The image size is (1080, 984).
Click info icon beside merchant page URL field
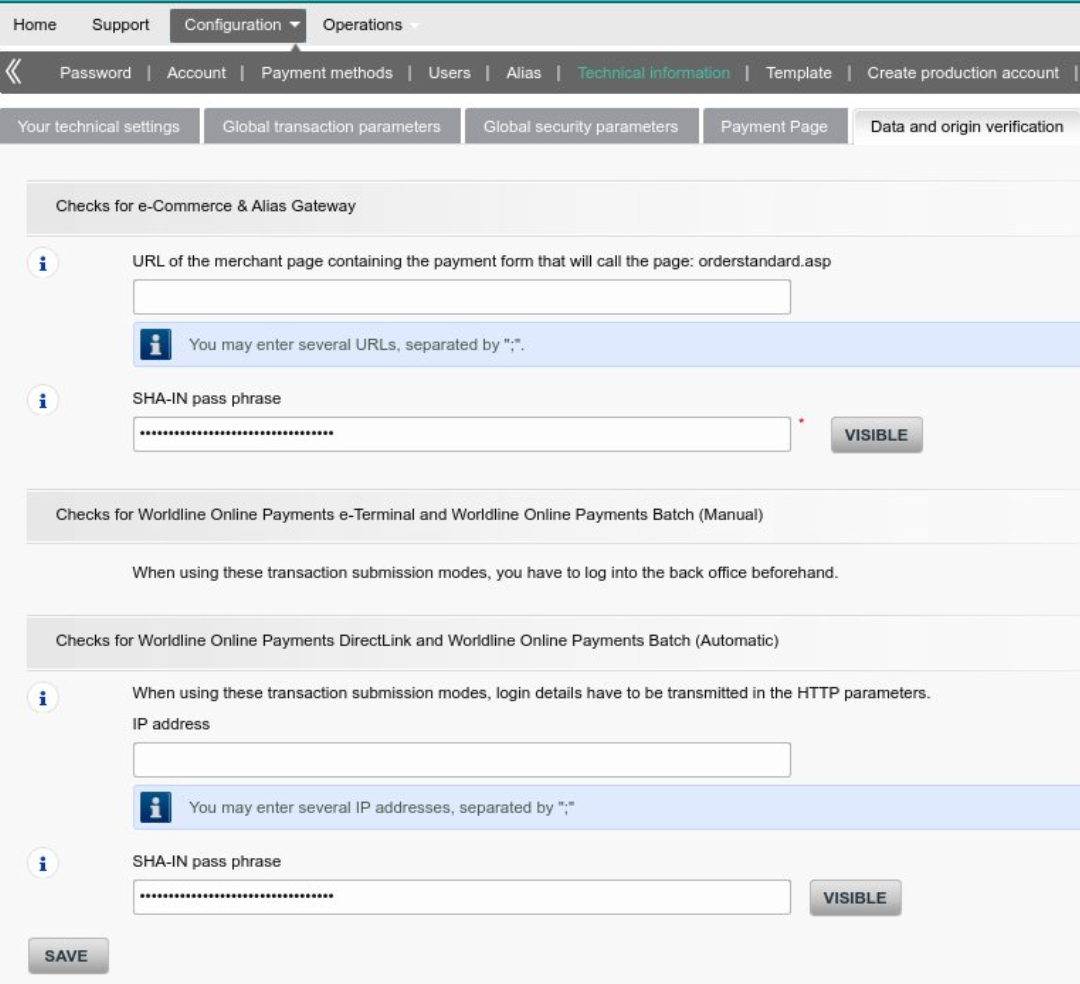42,264
